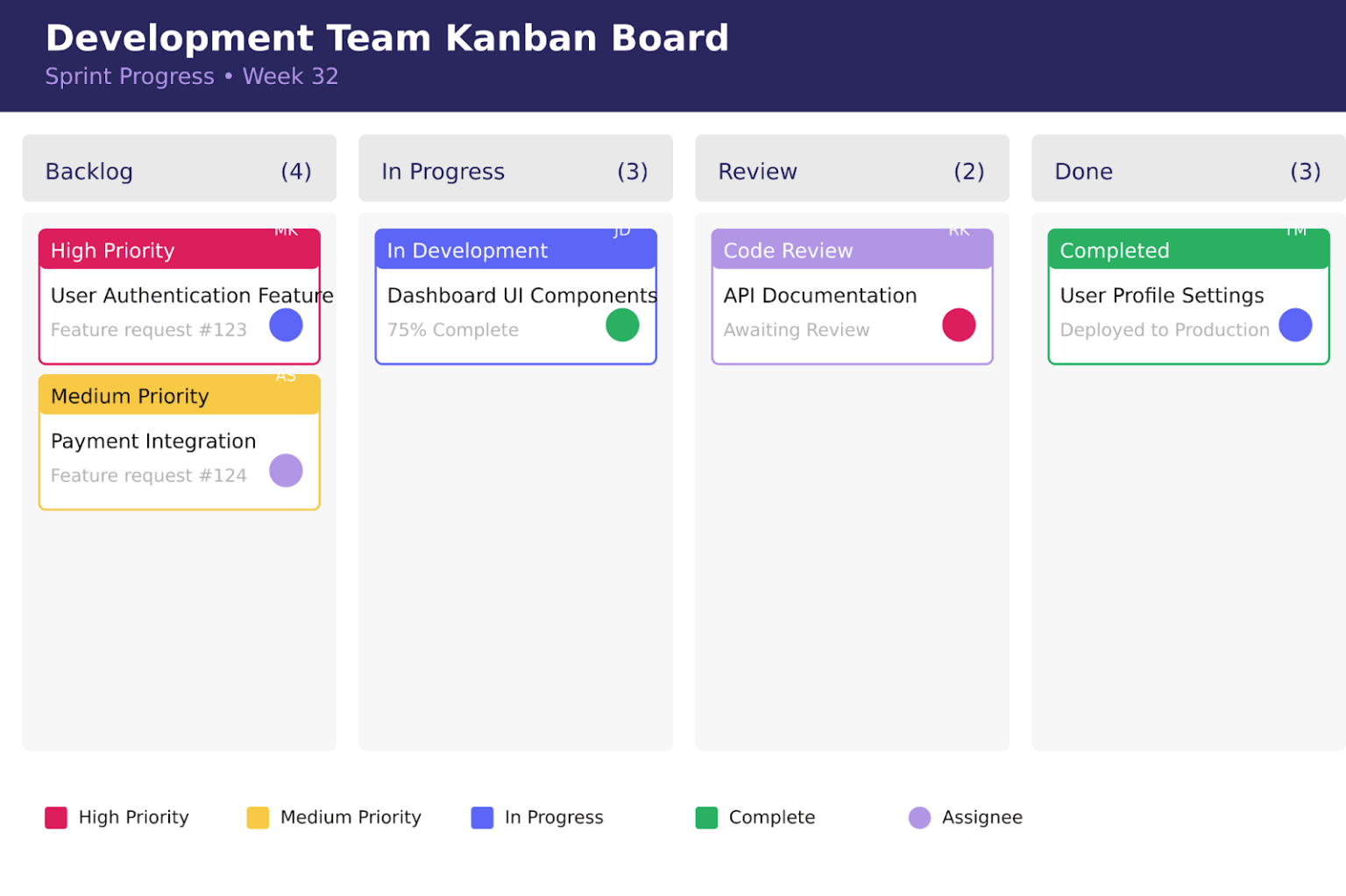Click the In Progress count badge

632,171
